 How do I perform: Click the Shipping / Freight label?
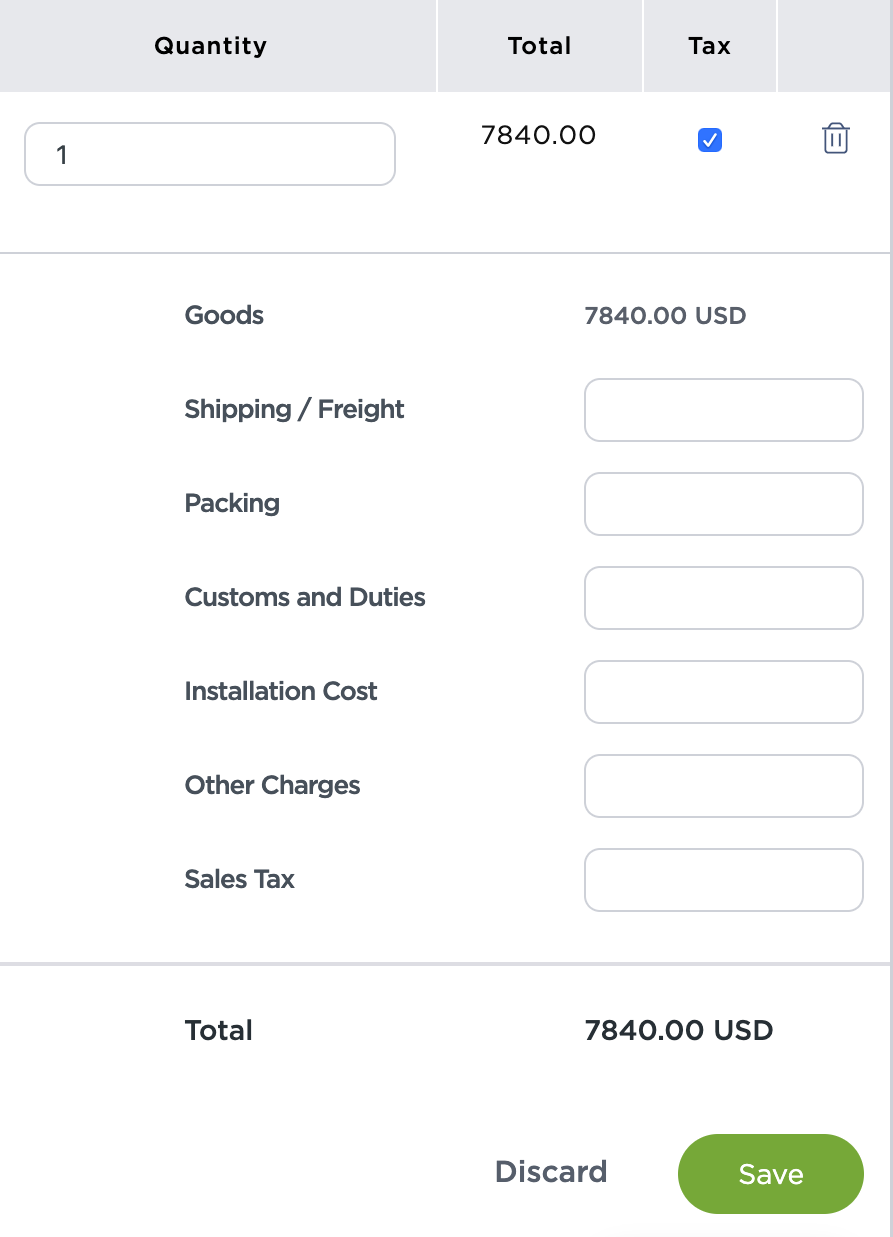coord(294,409)
